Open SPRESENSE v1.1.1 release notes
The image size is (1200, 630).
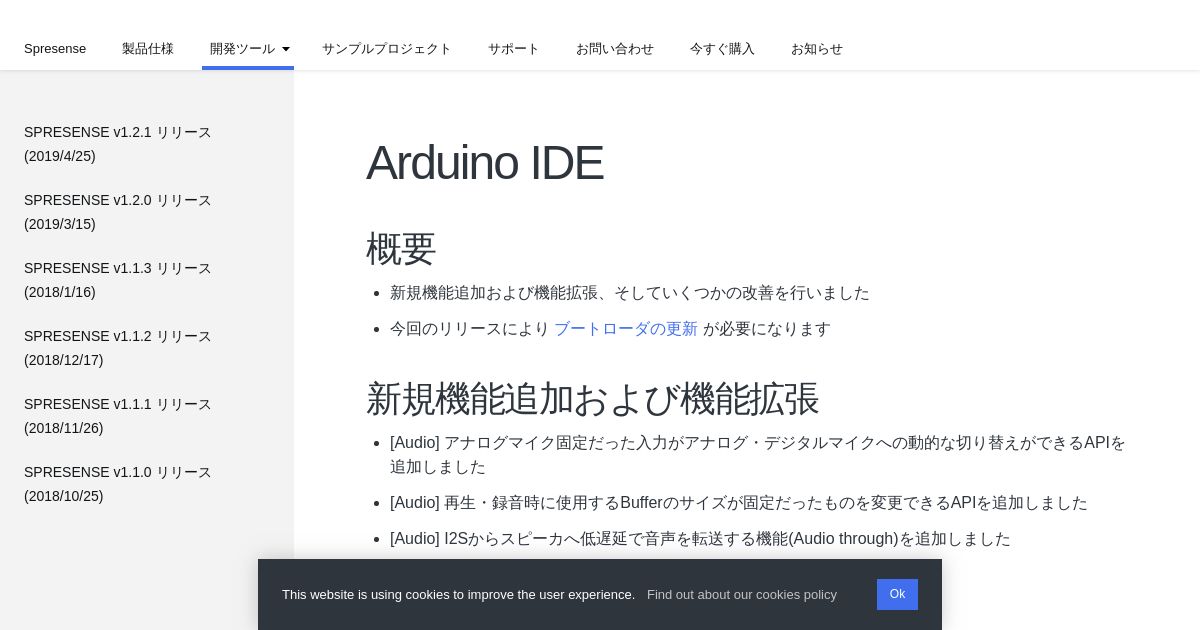click(x=118, y=416)
